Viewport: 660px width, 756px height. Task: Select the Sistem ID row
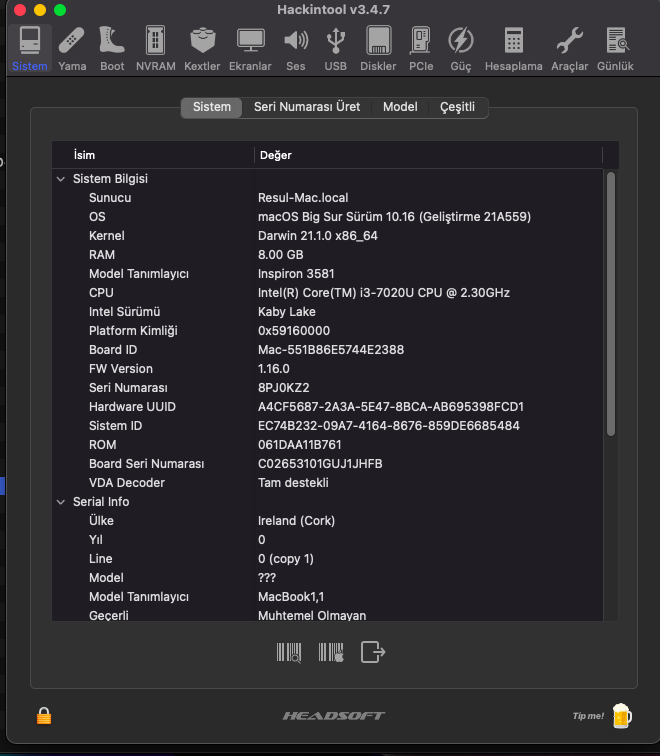[328, 426]
